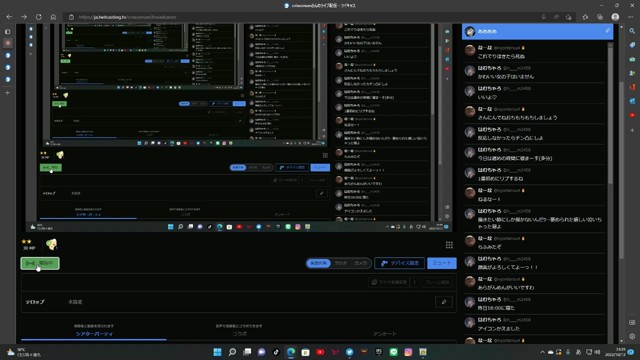Open Microsoft Edge from the taskbar

tap(291, 352)
